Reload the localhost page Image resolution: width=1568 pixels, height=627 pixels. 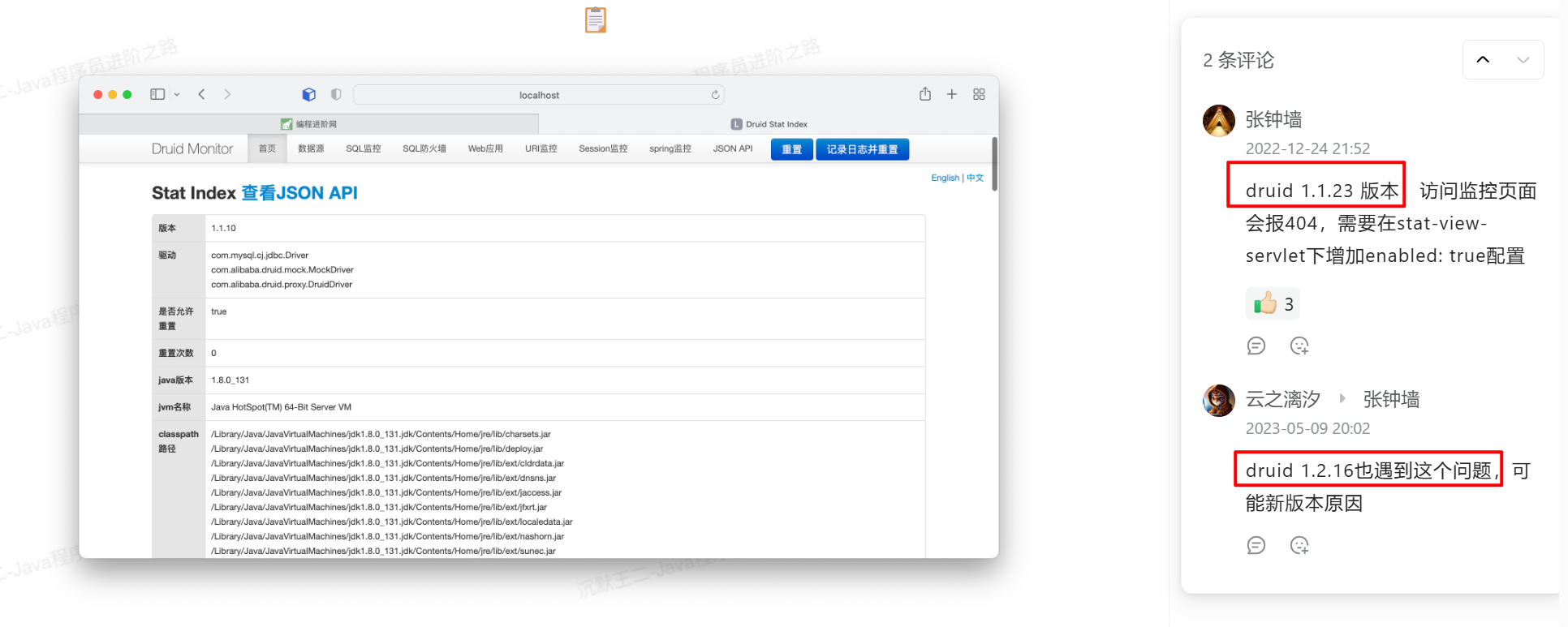715,95
